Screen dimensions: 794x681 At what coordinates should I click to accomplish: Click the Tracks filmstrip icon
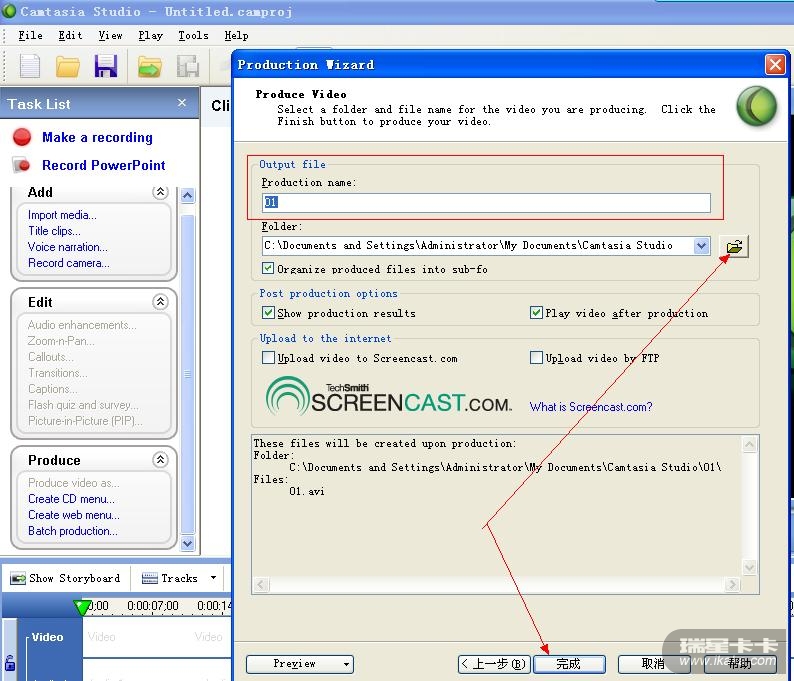[x=149, y=578]
